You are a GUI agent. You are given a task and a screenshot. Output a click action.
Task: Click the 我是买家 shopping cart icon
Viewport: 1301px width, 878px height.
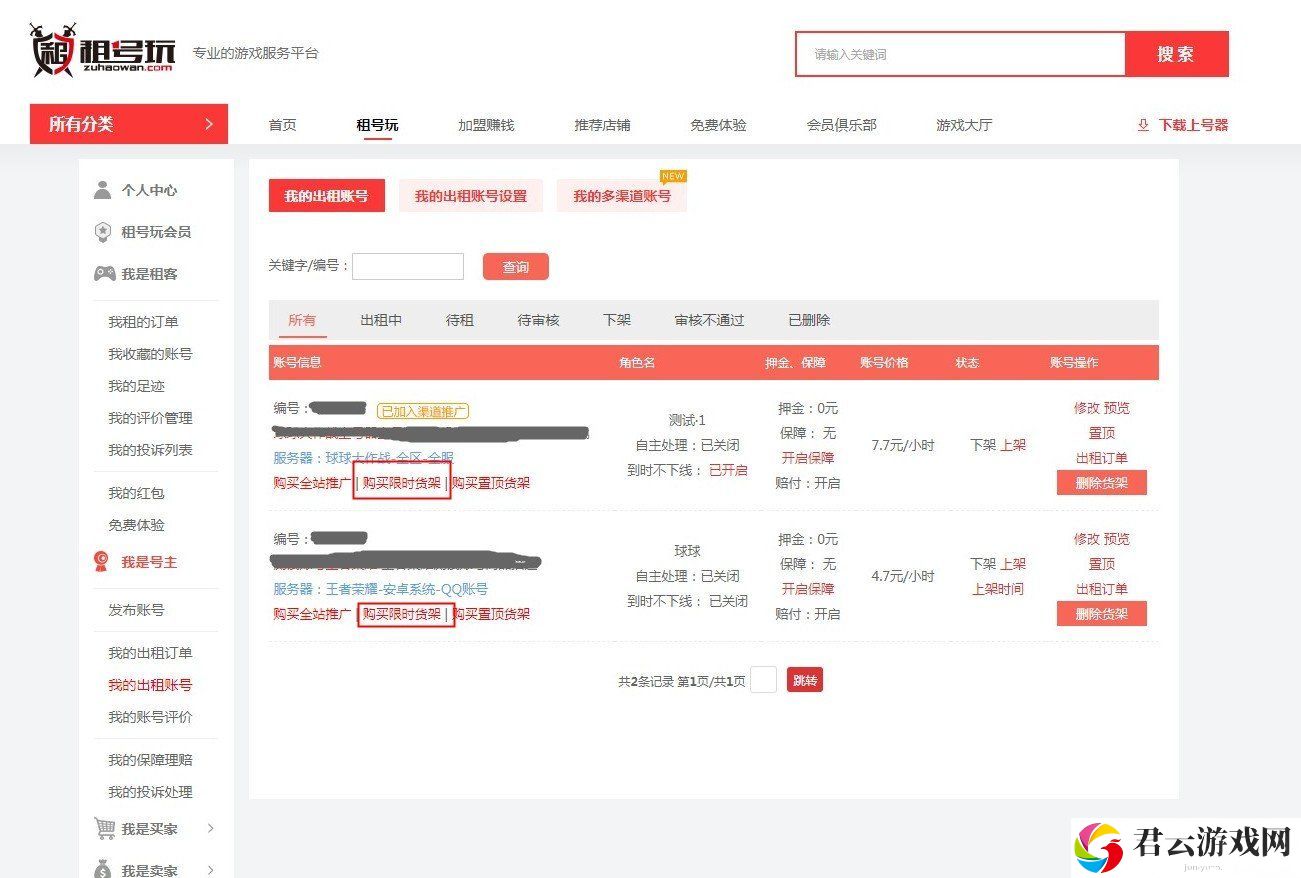(104, 828)
